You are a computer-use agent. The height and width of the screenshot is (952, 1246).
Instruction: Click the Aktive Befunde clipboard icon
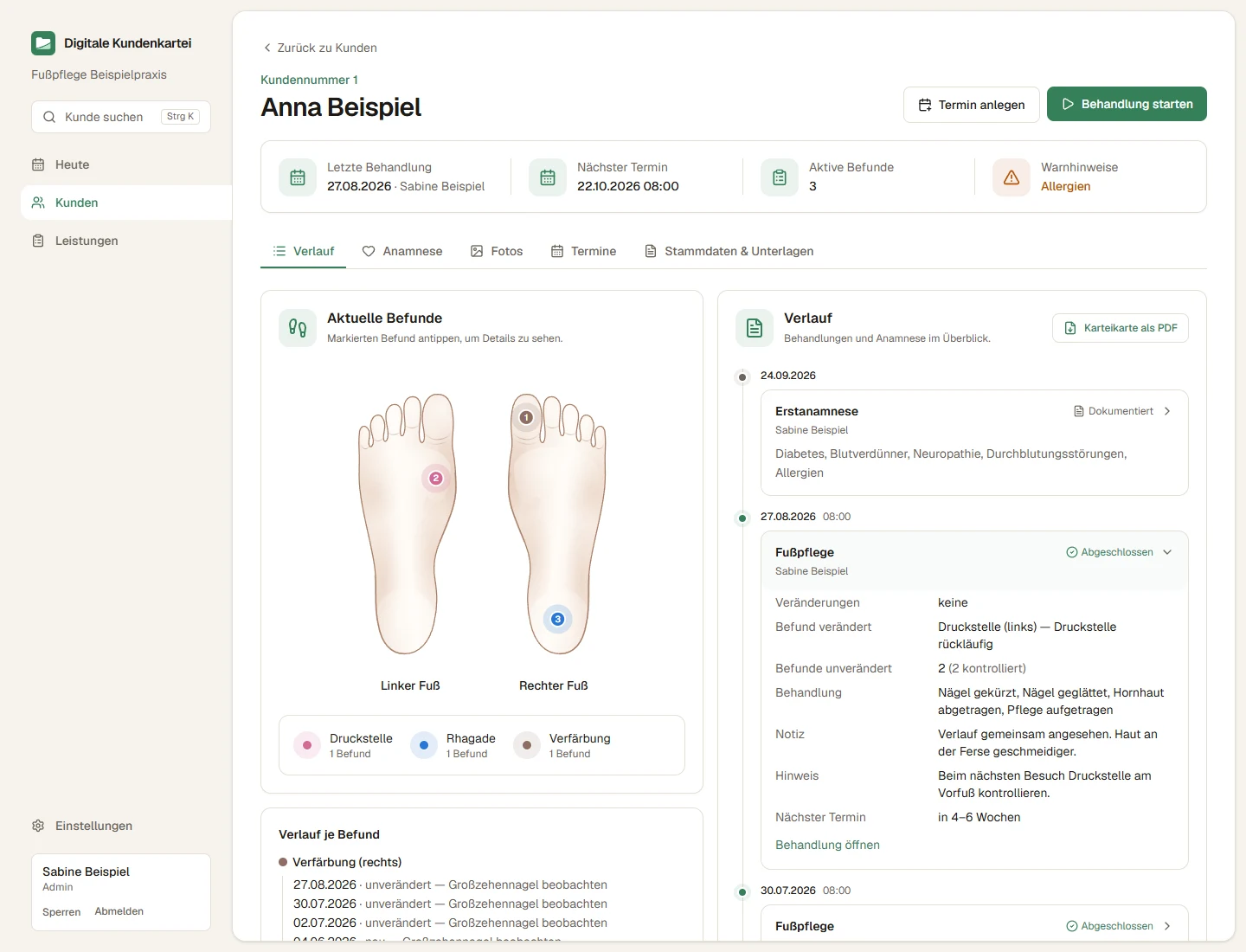click(x=780, y=177)
